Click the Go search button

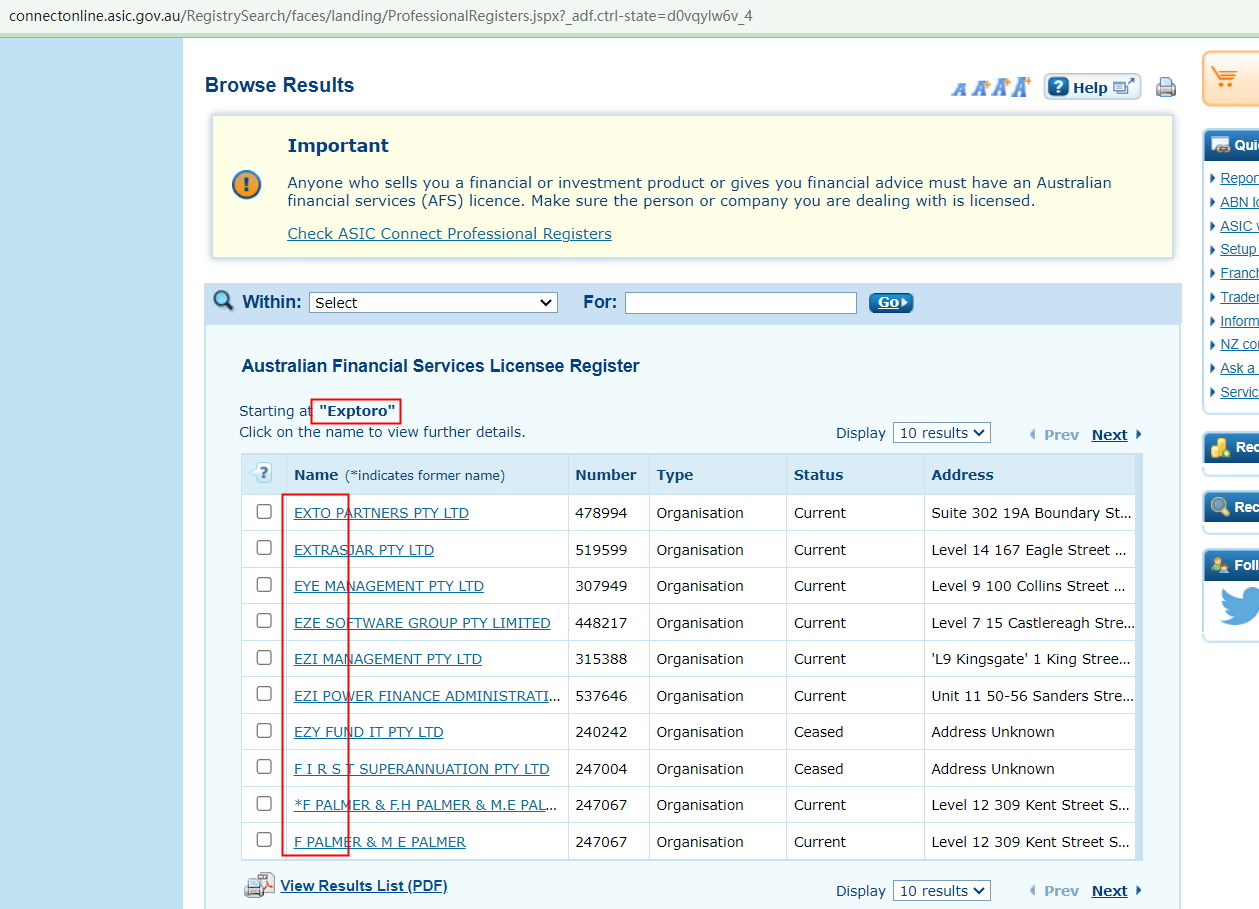pyautogui.click(x=890, y=303)
